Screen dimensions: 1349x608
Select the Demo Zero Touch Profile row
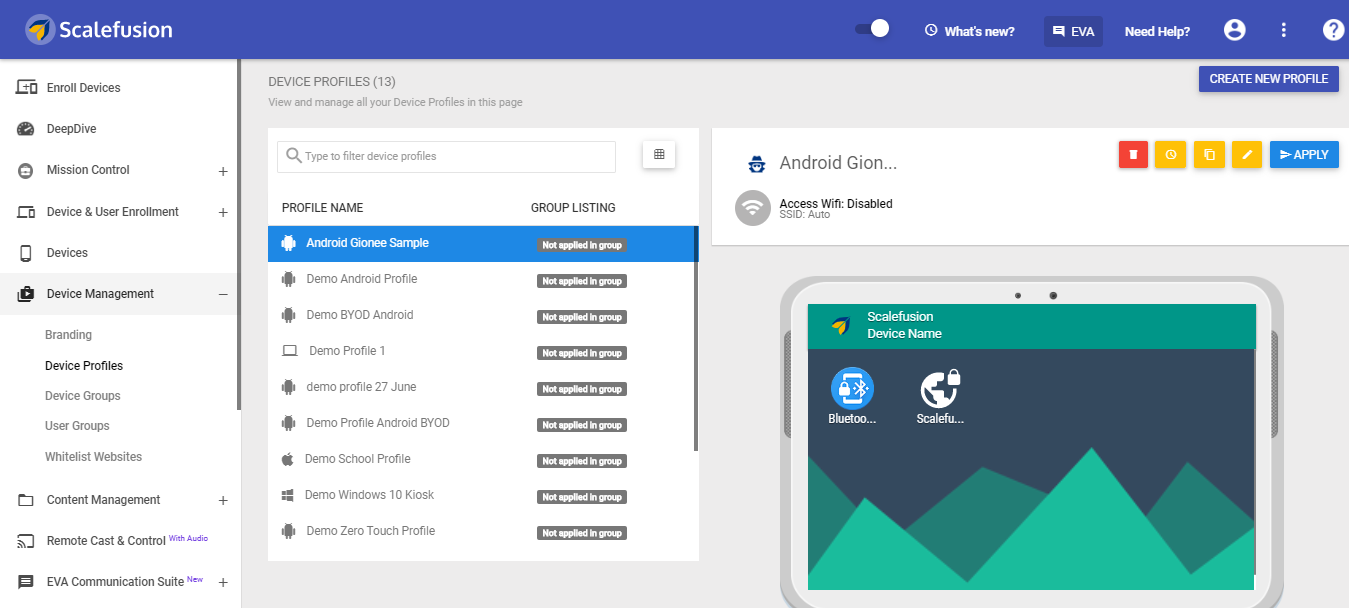coord(481,531)
